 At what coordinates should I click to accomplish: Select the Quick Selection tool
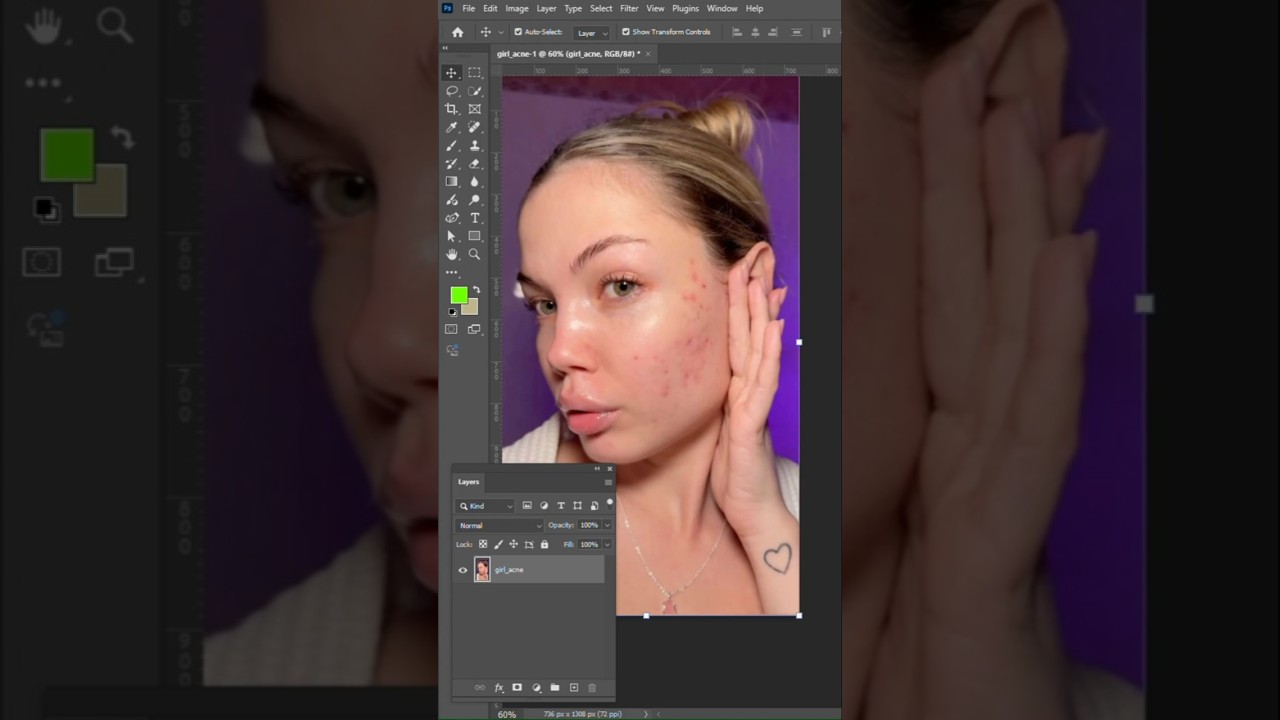click(x=474, y=91)
